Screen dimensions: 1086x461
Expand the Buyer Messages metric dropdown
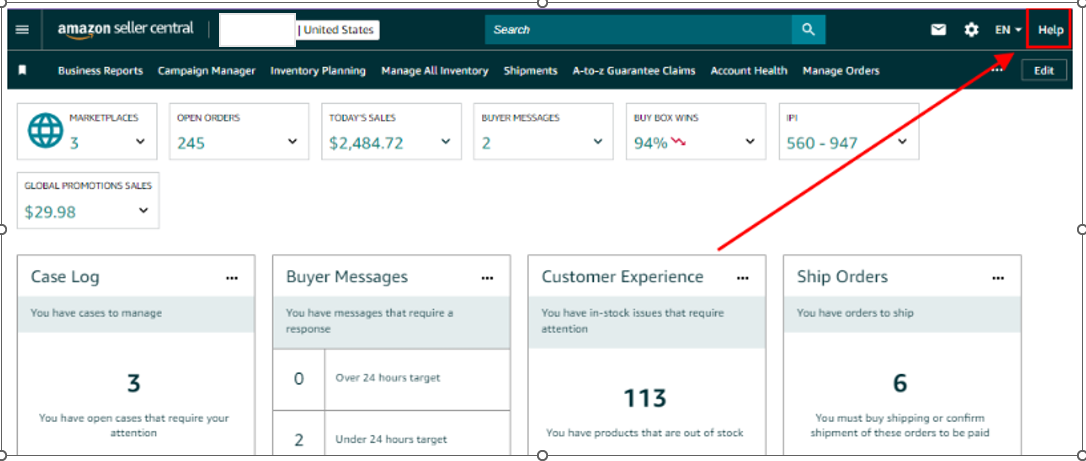pos(598,142)
